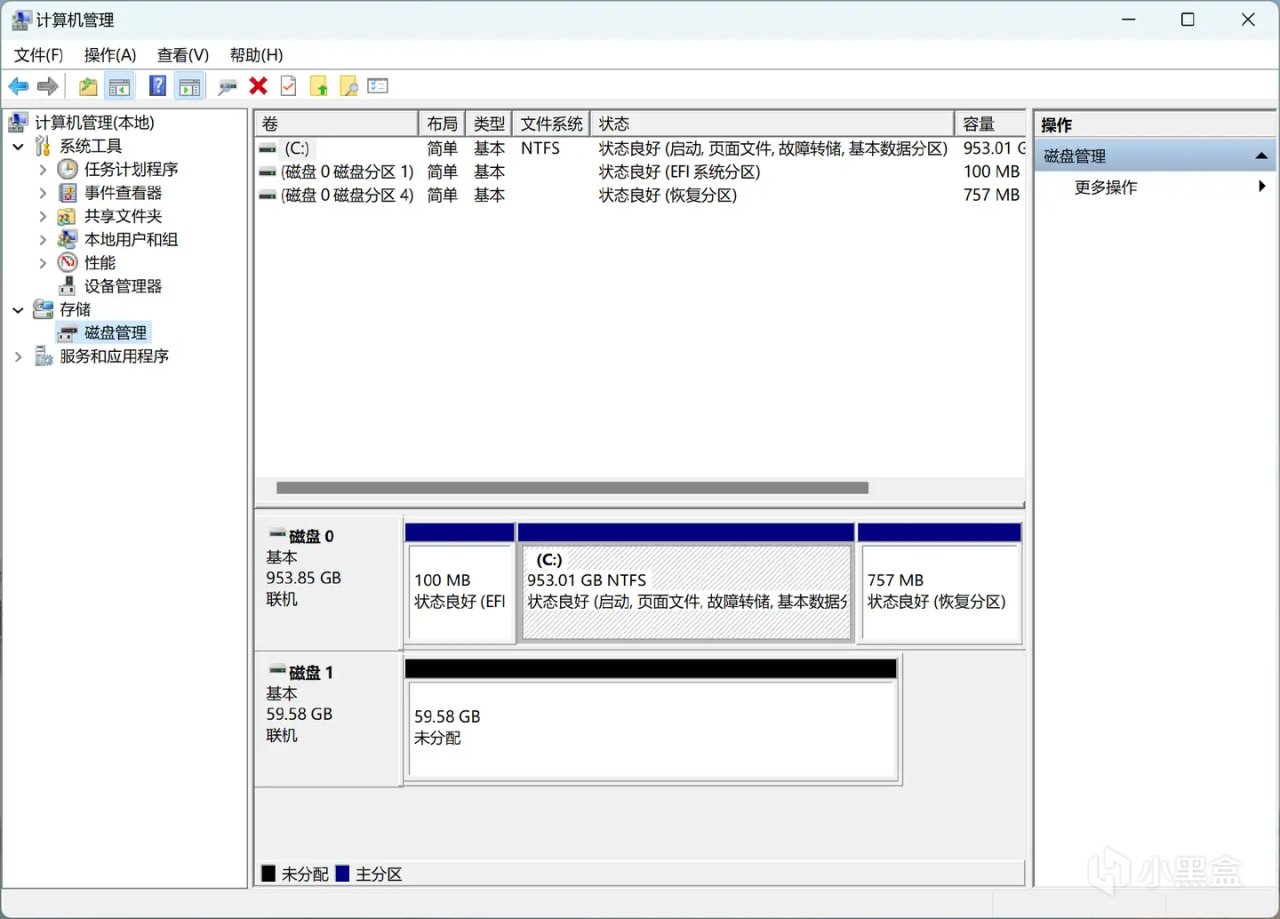Toggle the show/hide action pane icon
Viewport: 1280px width, 919px height.
188,87
